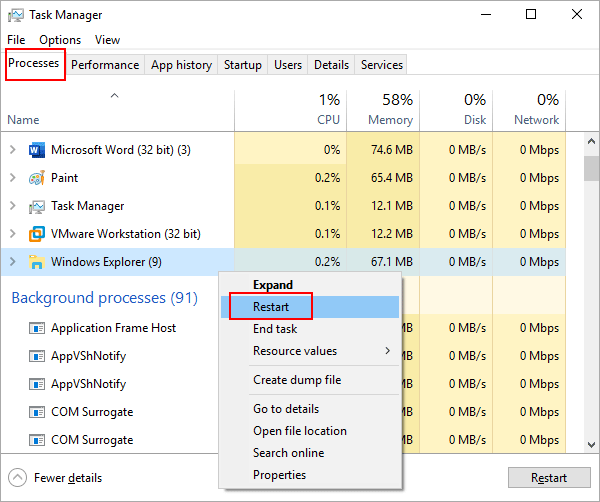
Task: Click the 67.1 MB Windows Explorer memory value
Action: pyautogui.click(x=392, y=262)
